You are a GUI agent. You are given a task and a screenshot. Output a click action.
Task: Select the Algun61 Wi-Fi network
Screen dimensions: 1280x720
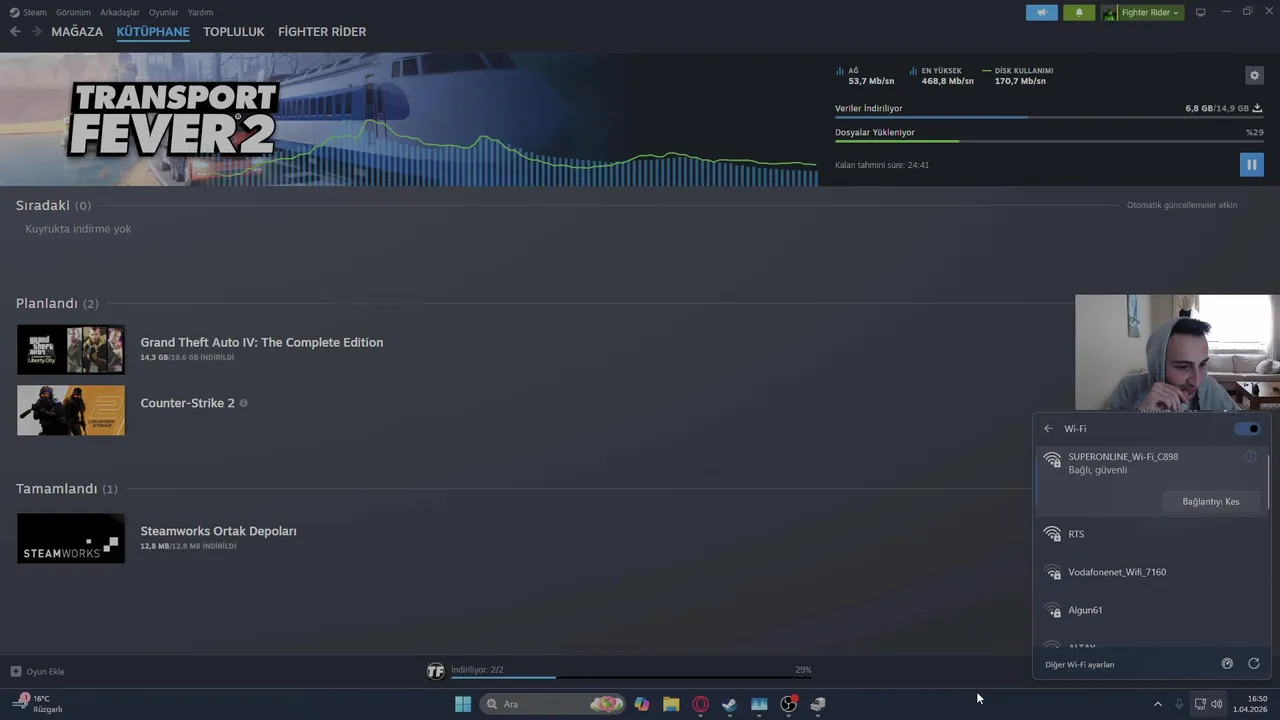(1150, 610)
